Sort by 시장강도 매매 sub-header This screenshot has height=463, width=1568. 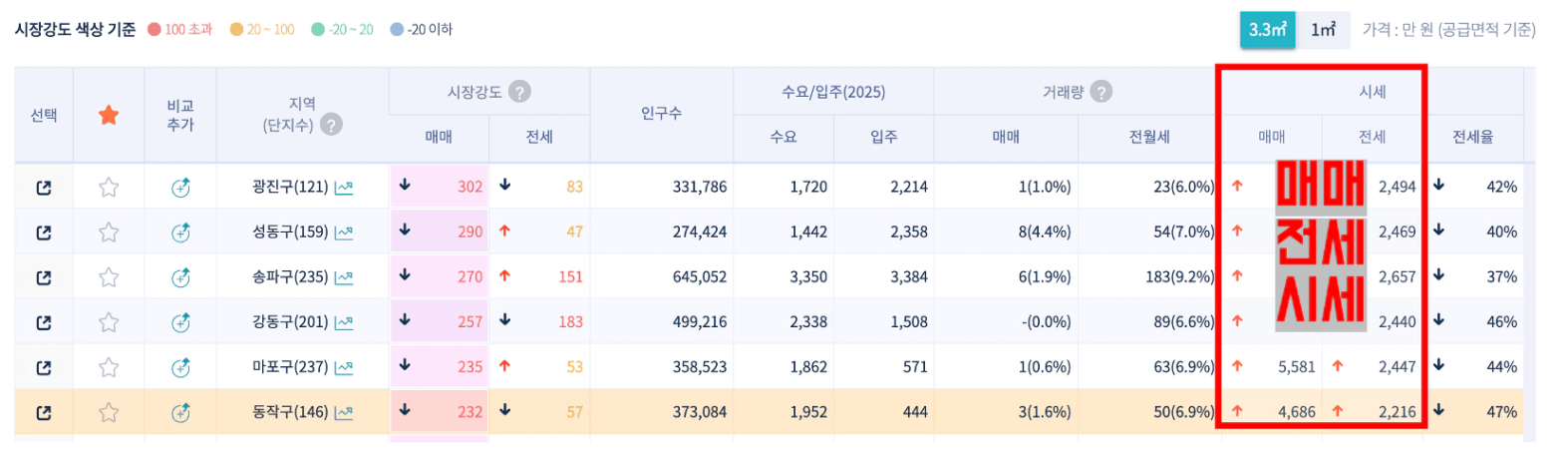tap(439, 137)
